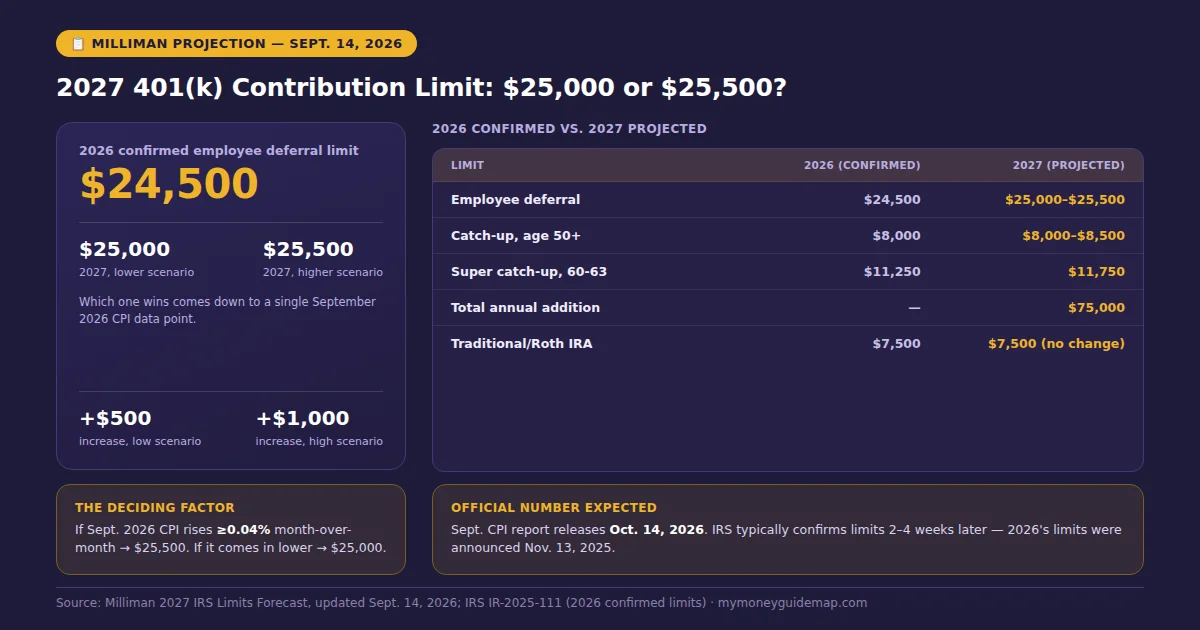Click 'The Deciding Factor' heading
The image size is (1200, 630).
pyautogui.click(x=155, y=508)
